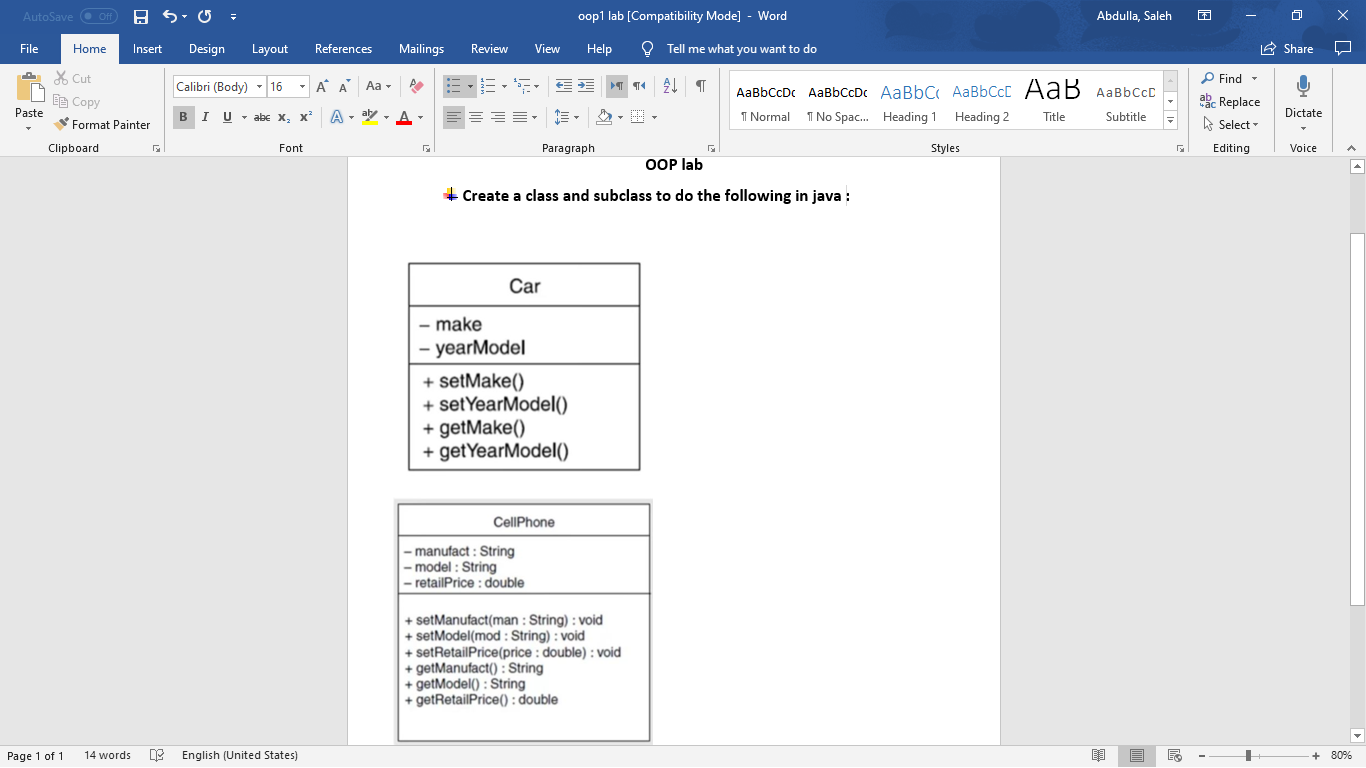1366x768 pixels.
Task: Apply center alignment to text
Action: pos(476,117)
